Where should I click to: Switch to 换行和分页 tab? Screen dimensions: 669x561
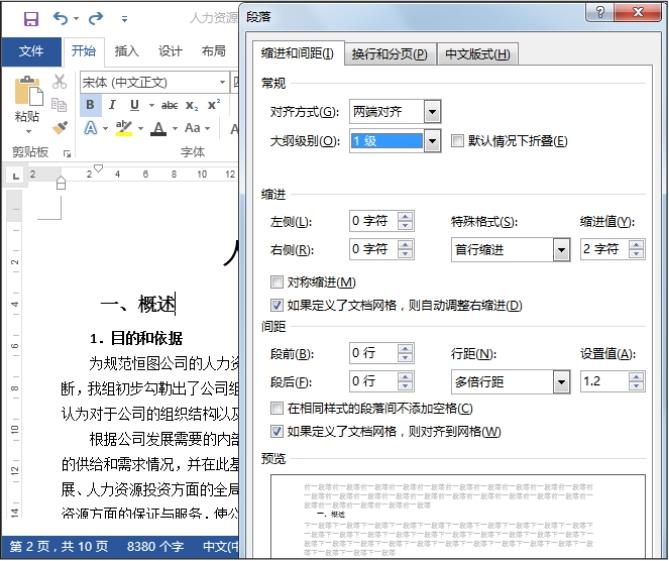(389, 54)
